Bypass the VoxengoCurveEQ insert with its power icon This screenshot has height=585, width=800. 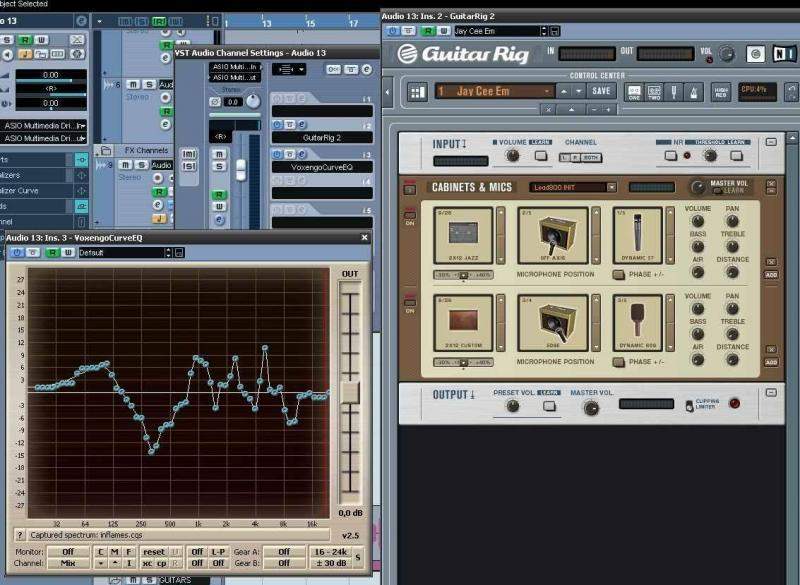[277, 154]
